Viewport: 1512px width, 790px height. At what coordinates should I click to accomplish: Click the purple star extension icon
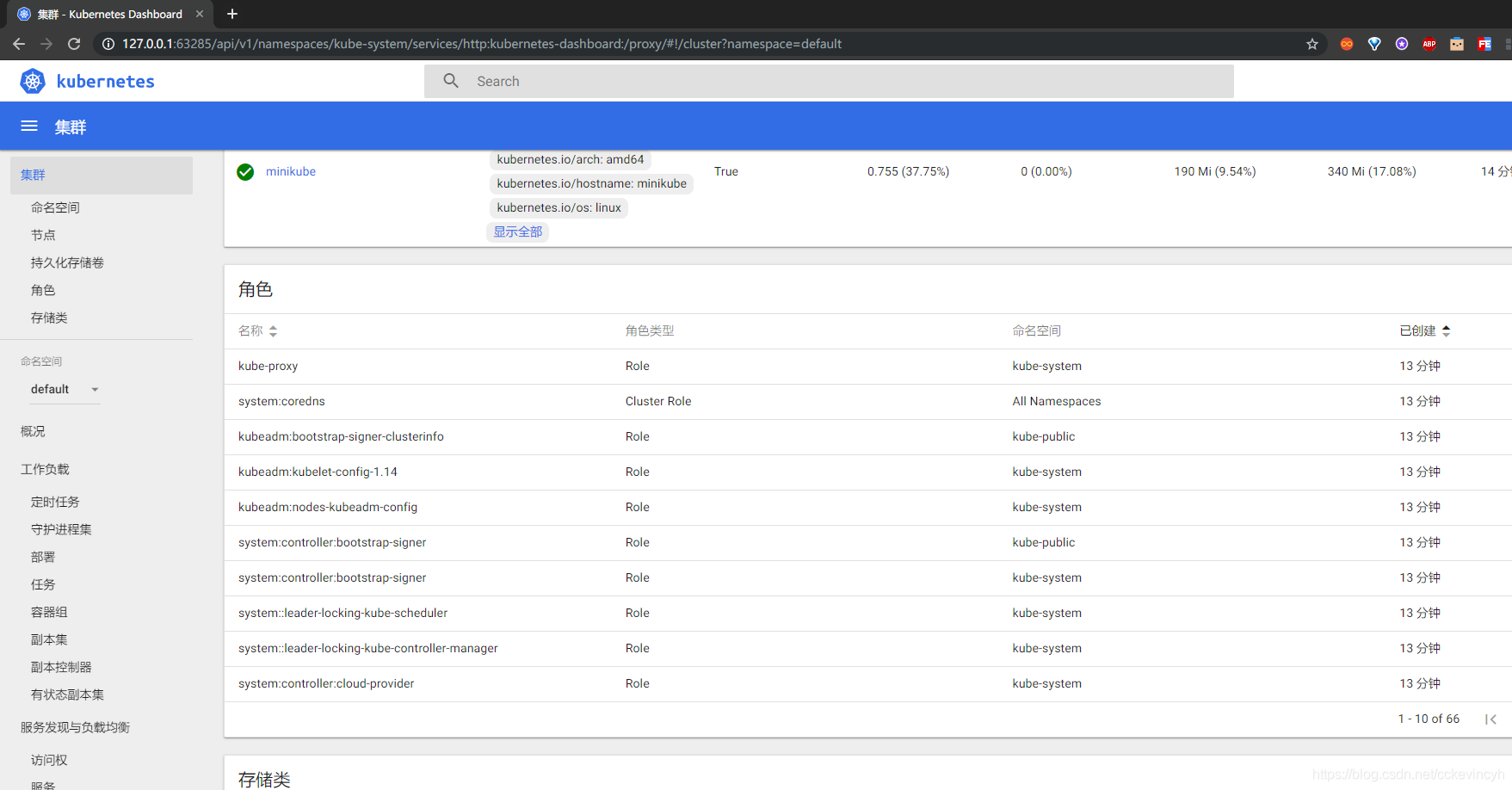[x=1402, y=44]
